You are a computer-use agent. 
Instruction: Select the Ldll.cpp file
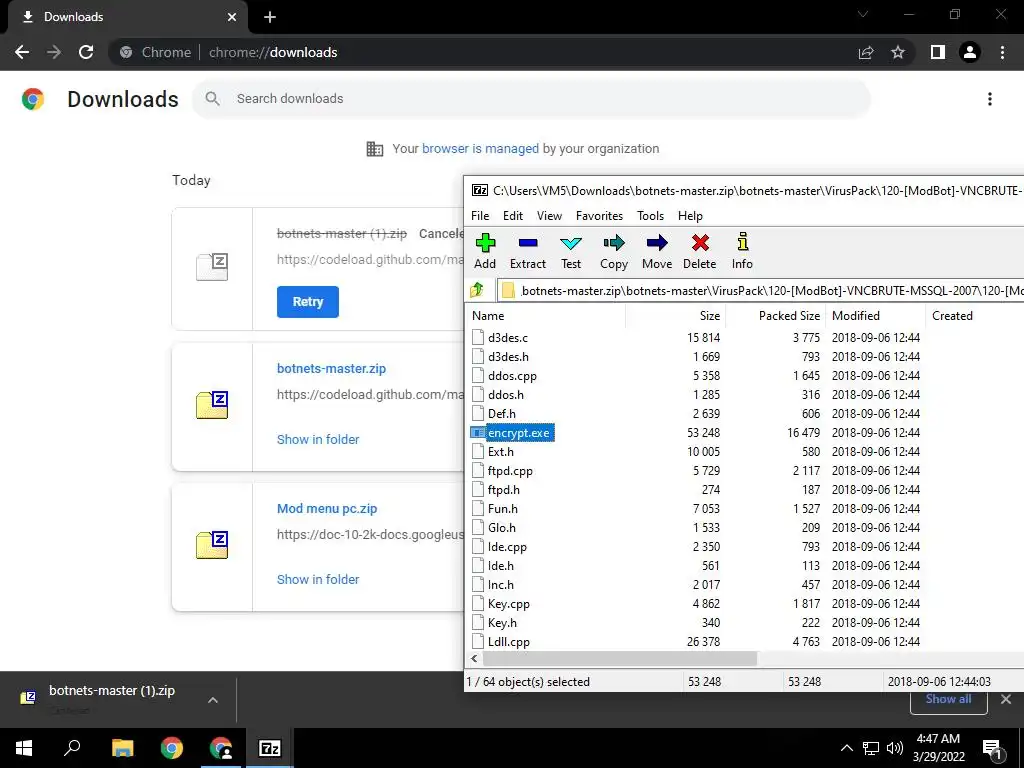(509, 641)
